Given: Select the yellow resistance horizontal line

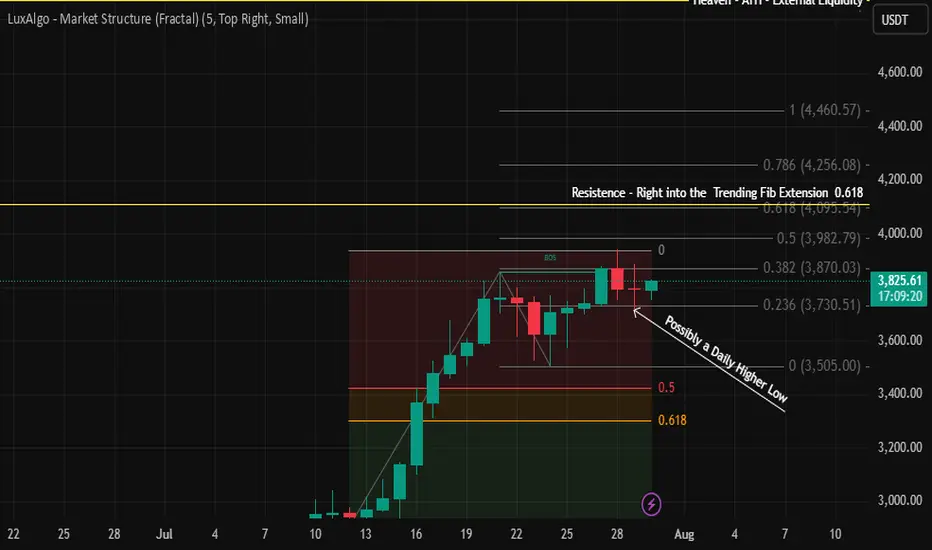Looking at the screenshot, I should 434,205.
